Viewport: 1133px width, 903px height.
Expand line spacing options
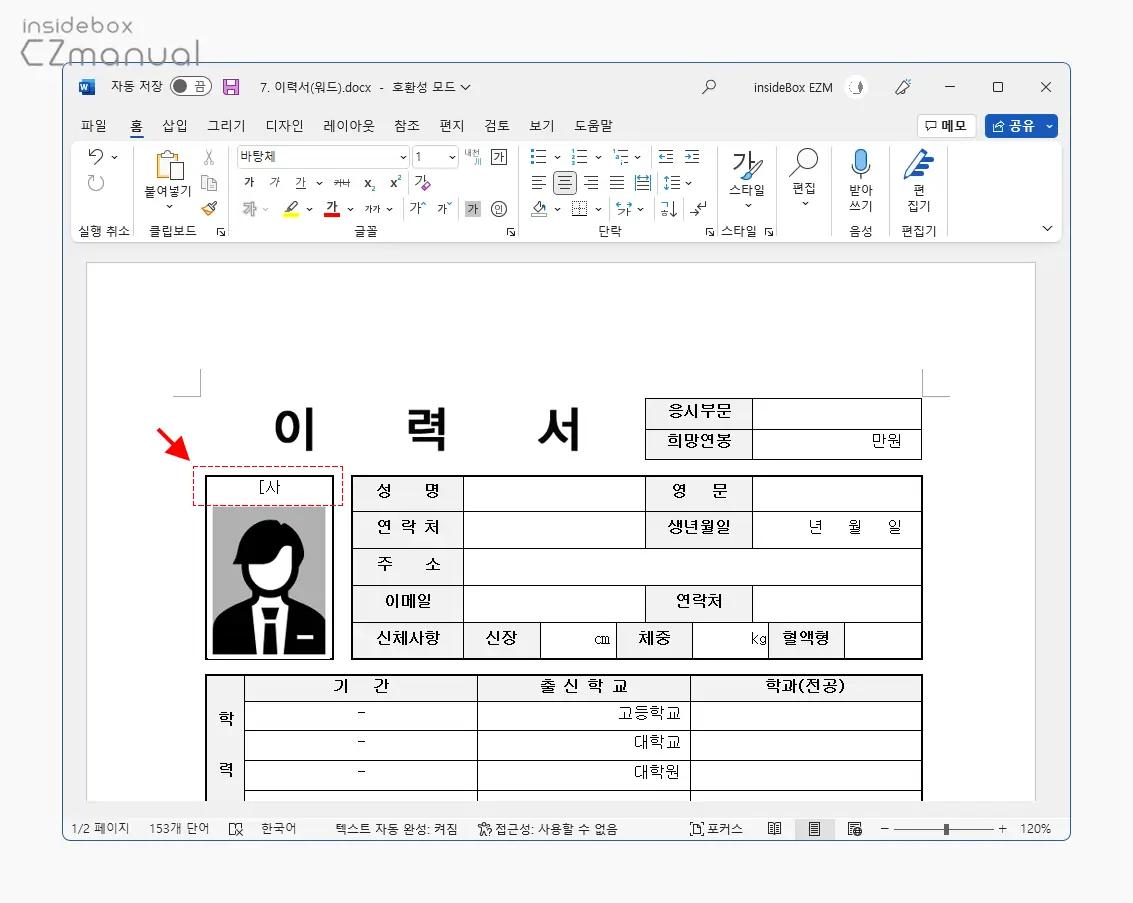689,183
